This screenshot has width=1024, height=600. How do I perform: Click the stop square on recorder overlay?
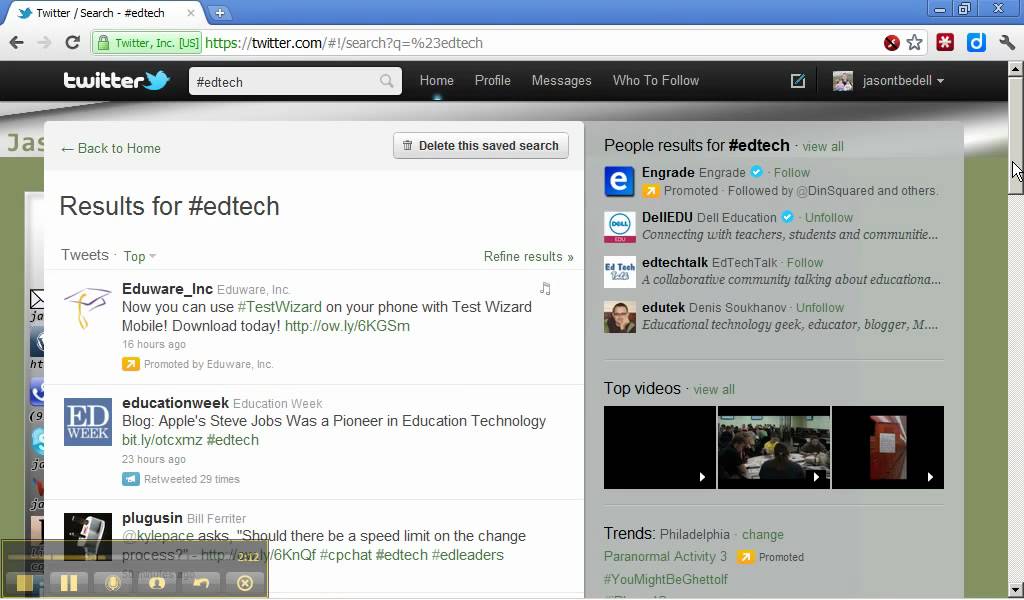click(x=24, y=582)
